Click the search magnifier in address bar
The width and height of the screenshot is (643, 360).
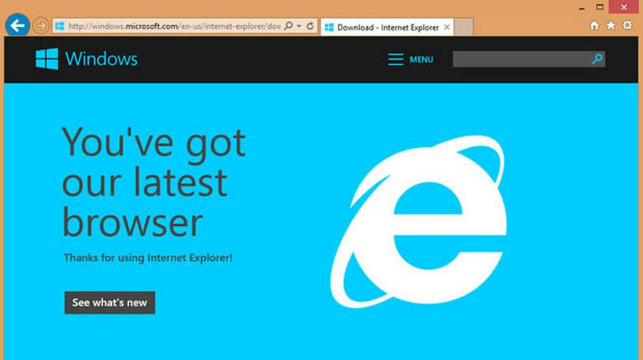pyautogui.click(x=289, y=26)
